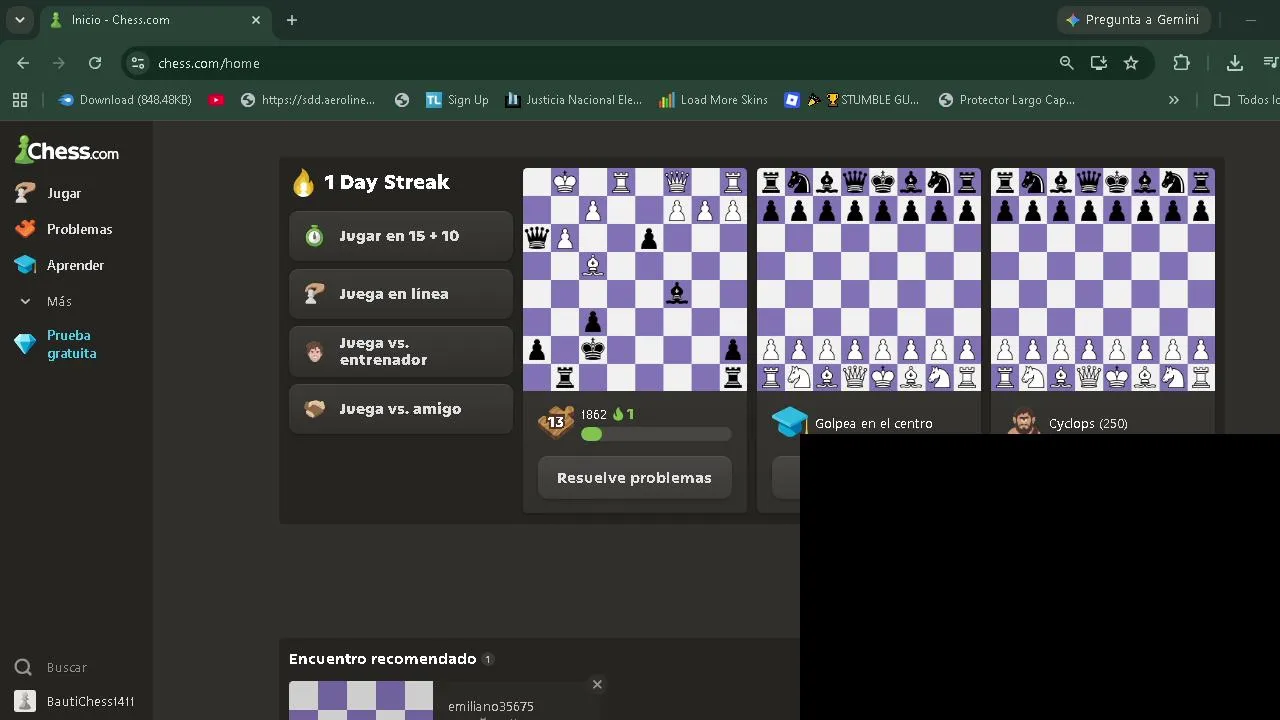Click Resuelve problemas button
The width and height of the screenshot is (1280, 720).
635,478
